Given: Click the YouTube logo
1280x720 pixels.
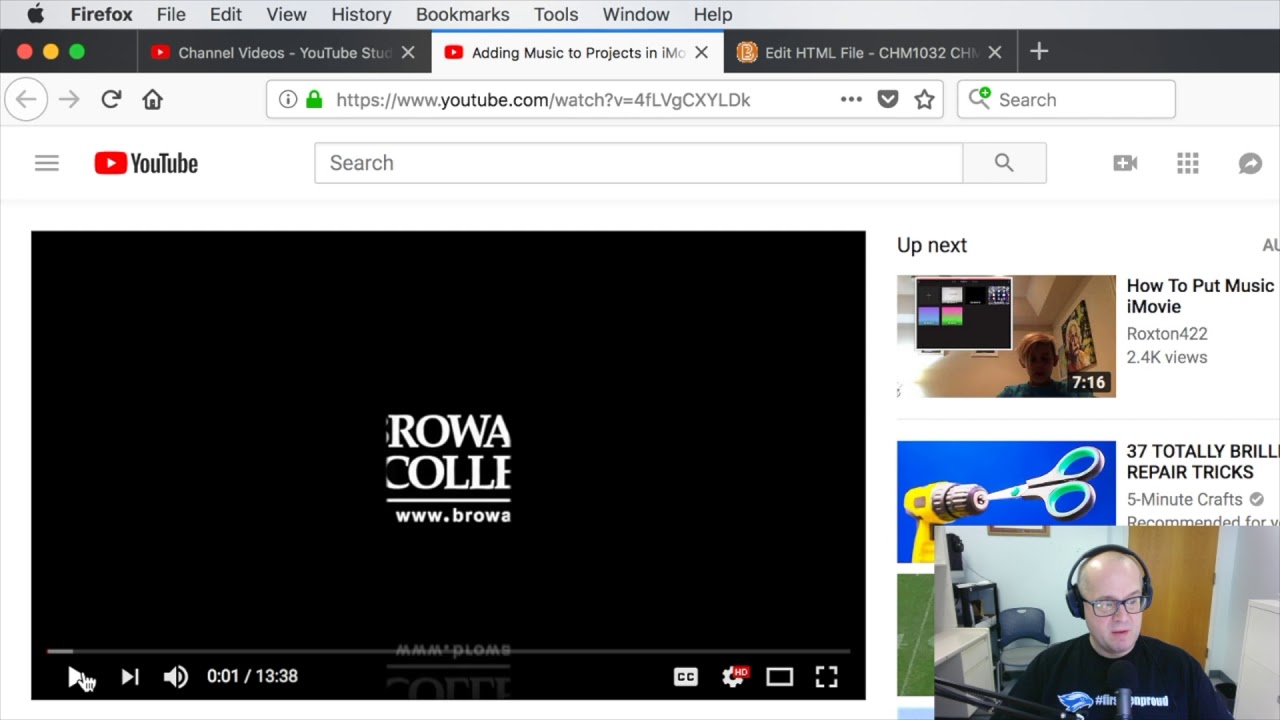Looking at the screenshot, I should 146,163.
